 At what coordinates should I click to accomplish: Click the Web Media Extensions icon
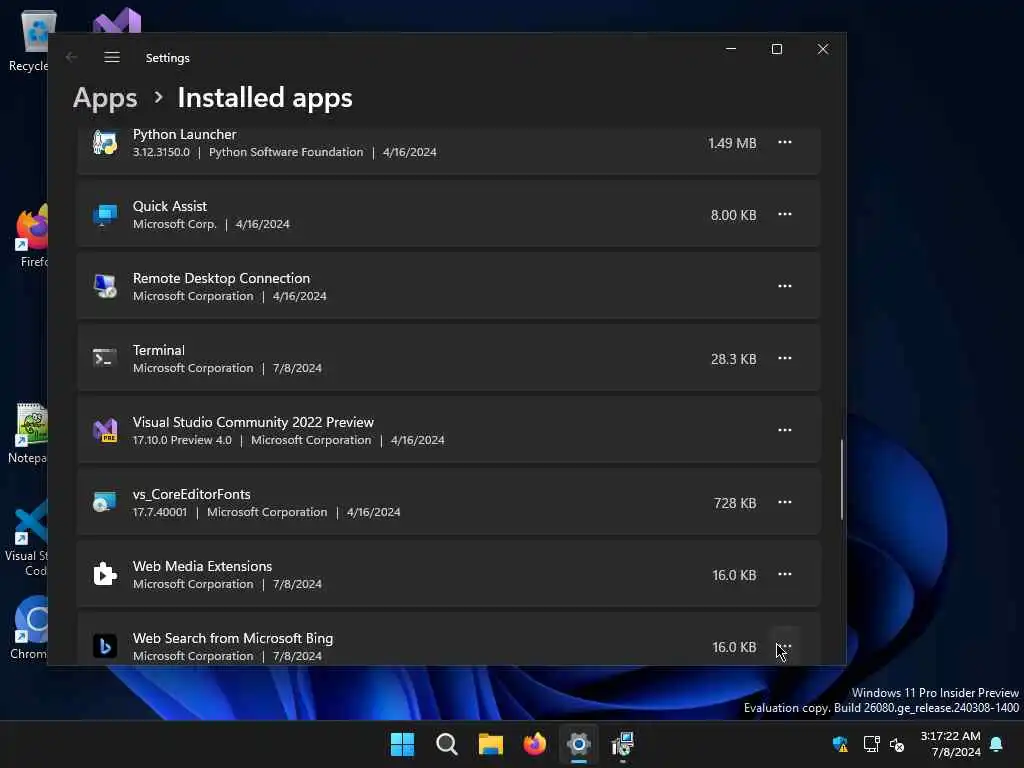pyautogui.click(x=104, y=574)
